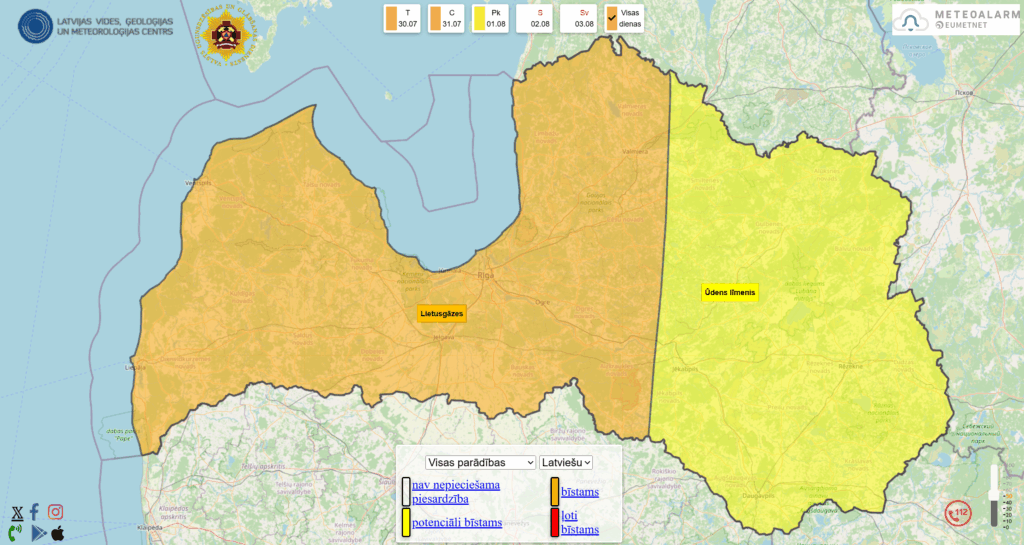Select the T 30.07 day tab
Viewport: 1024px width, 545px height.
[x=404, y=18]
